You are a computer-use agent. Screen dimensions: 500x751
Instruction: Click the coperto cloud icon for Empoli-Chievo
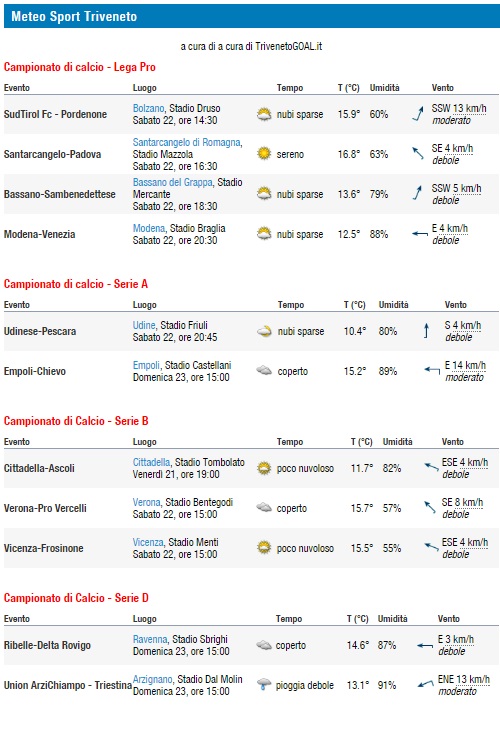[x=264, y=370]
